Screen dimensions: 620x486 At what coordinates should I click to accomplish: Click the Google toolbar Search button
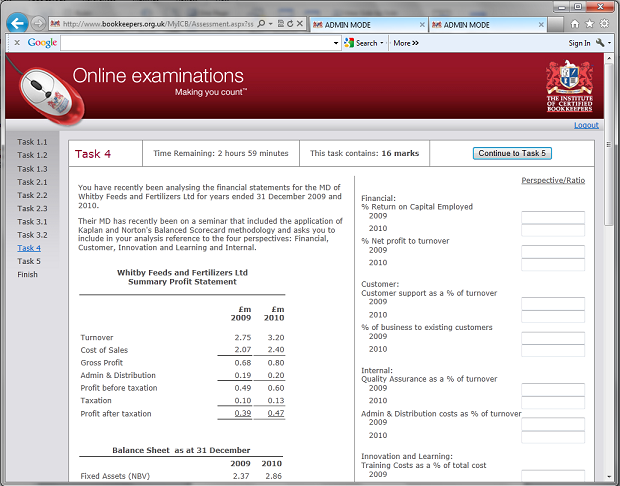[361, 43]
